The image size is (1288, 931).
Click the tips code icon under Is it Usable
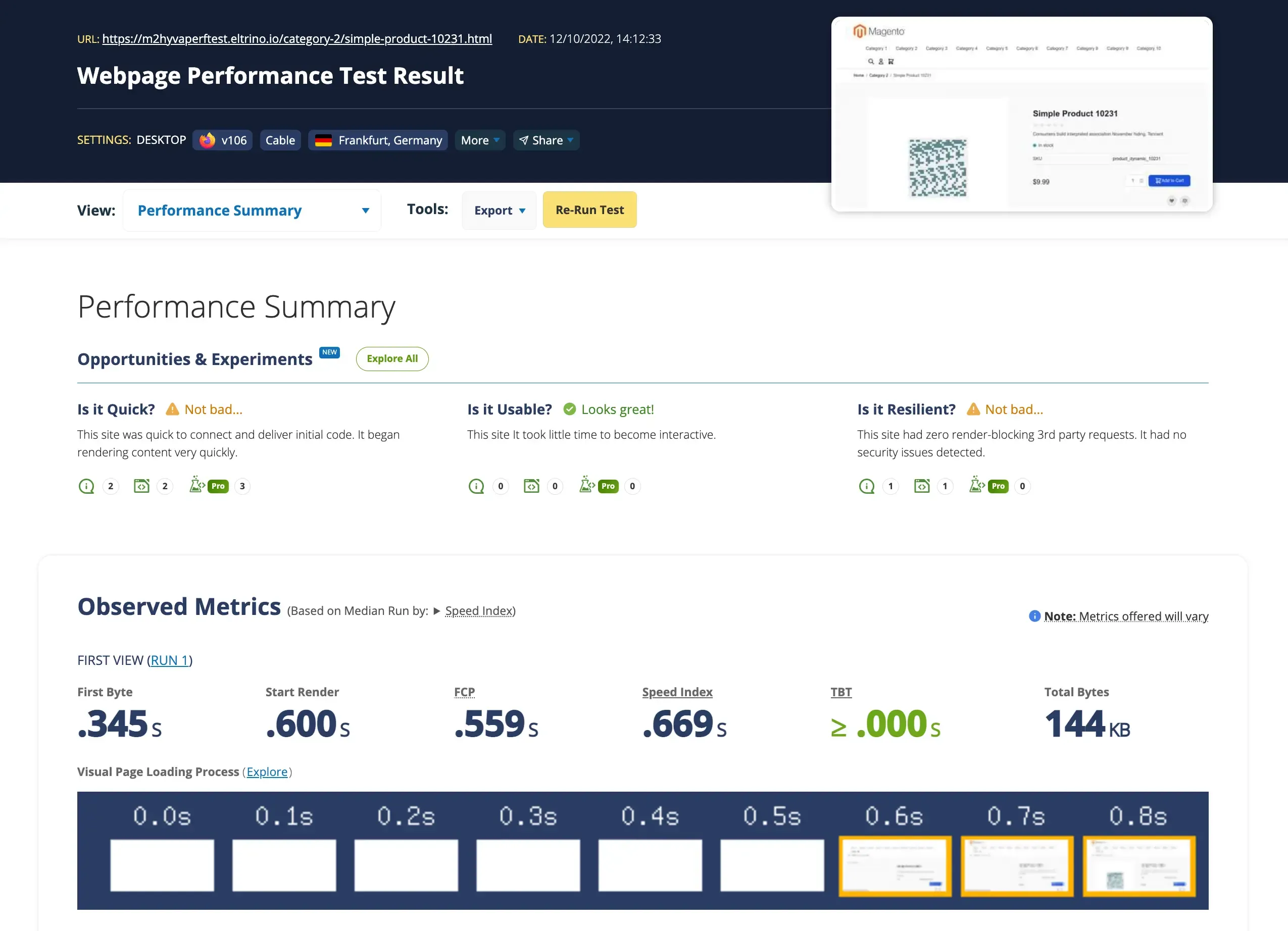pyautogui.click(x=531, y=486)
